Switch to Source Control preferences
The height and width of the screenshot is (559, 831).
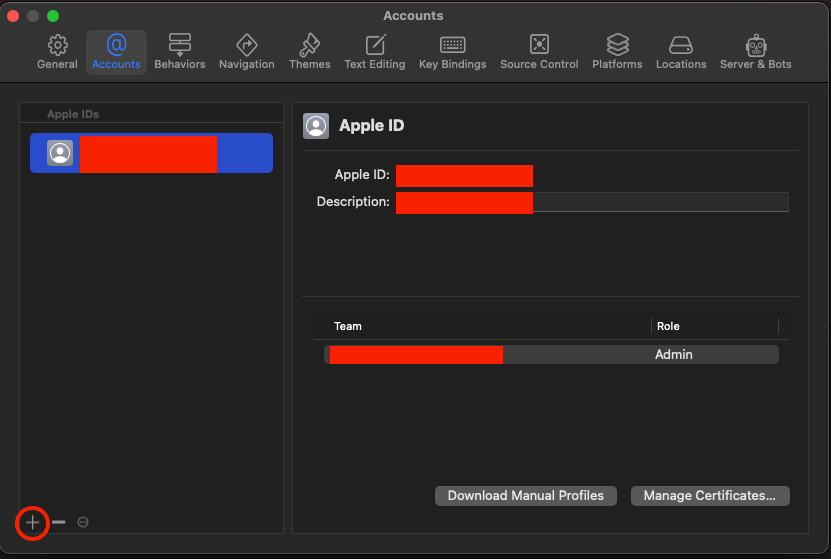click(x=539, y=52)
